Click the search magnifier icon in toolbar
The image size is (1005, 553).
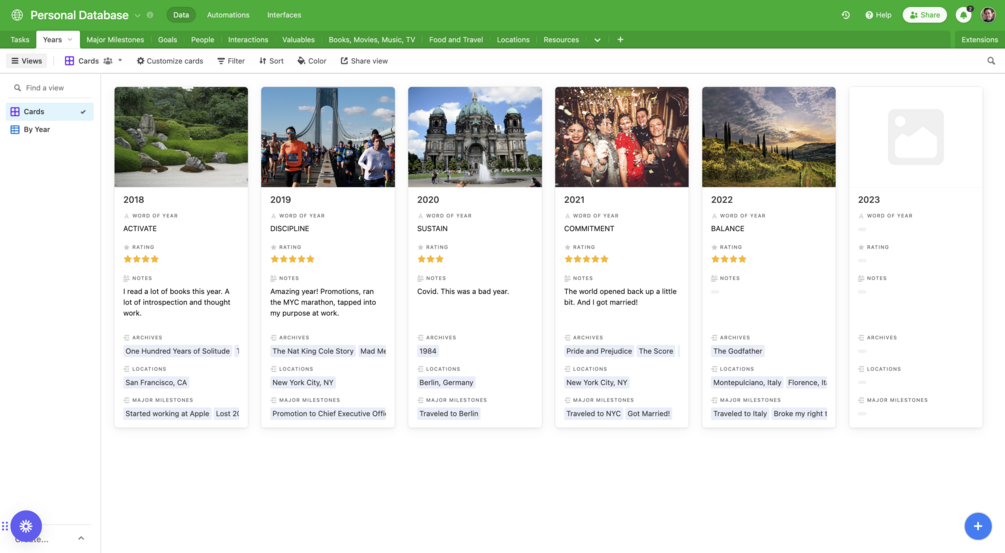tap(991, 61)
